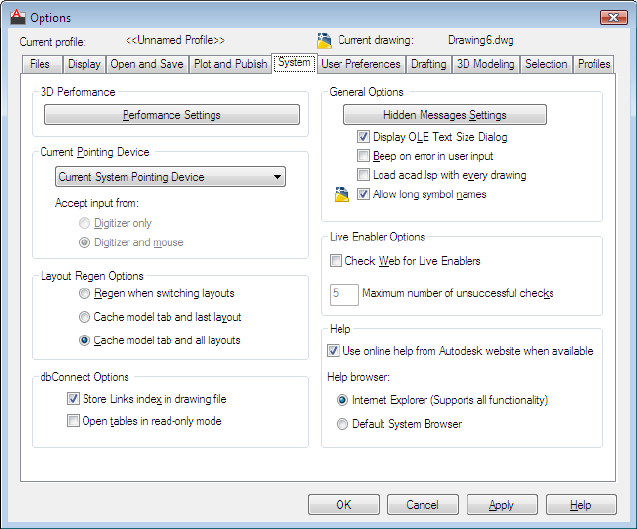Click the Performance Settings button

click(171, 115)
